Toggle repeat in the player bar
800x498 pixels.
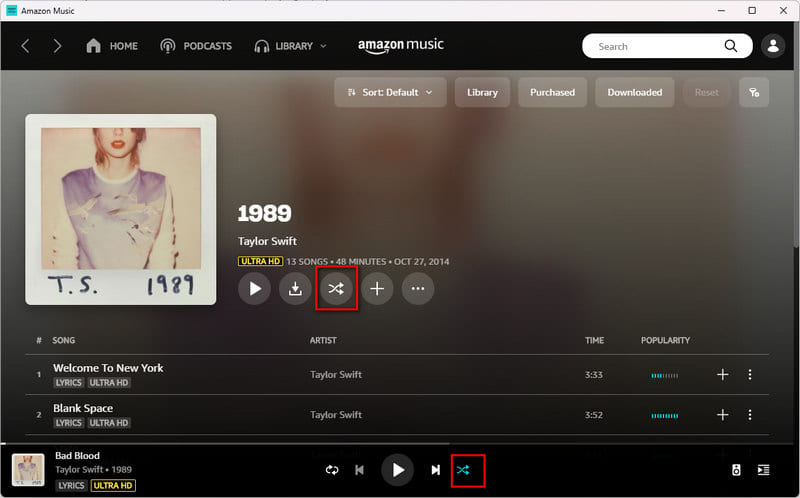pos(332,470)
